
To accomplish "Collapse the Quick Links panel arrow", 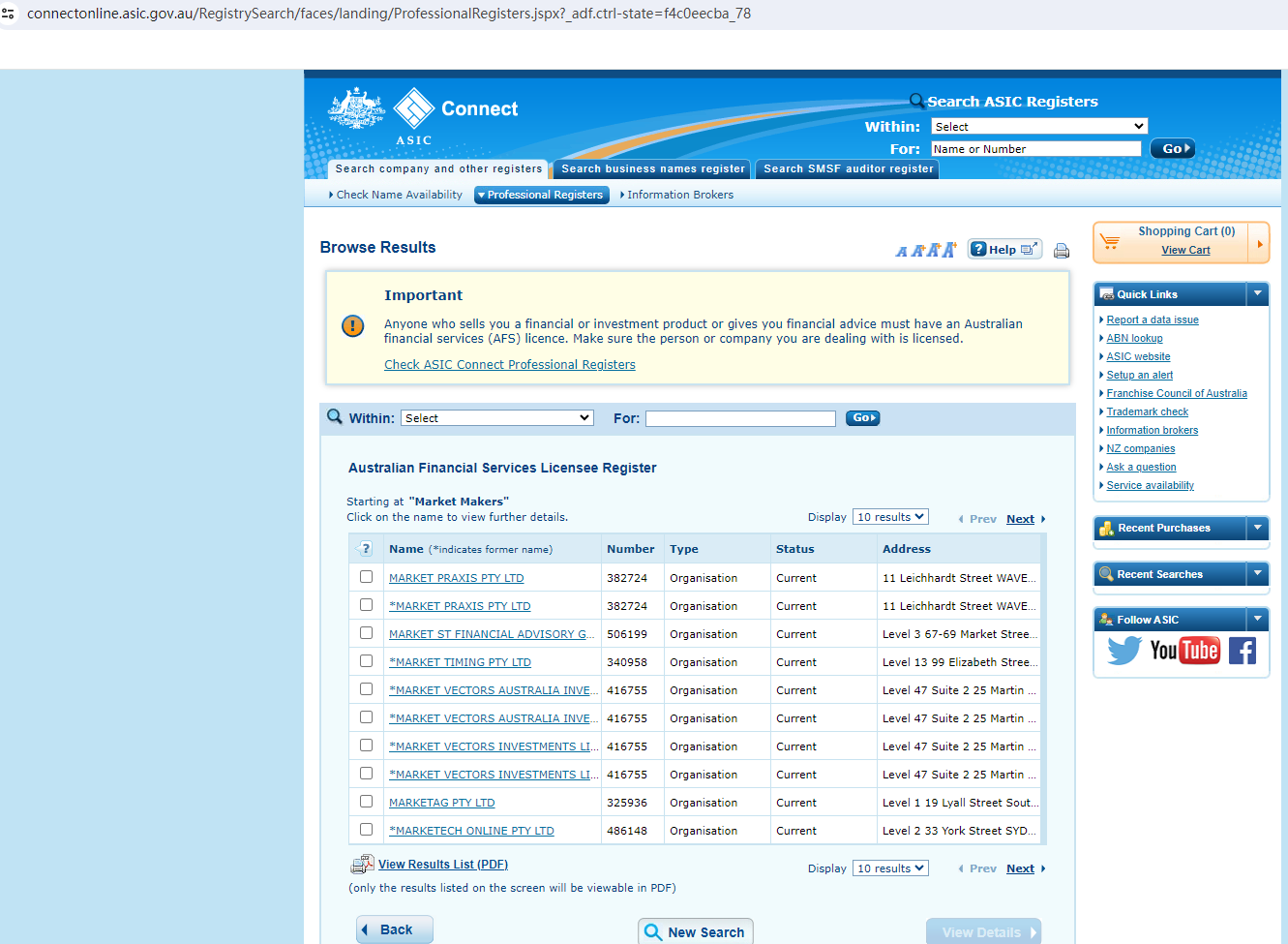I will (1257, 294).
